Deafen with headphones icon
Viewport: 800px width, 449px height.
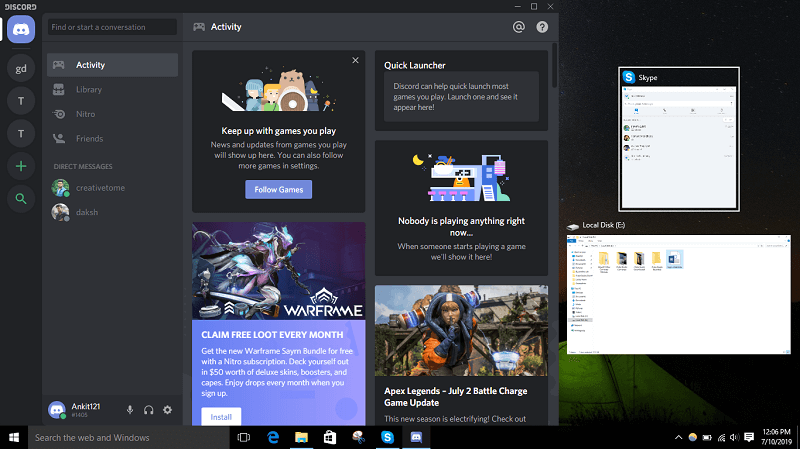point(148,410)
